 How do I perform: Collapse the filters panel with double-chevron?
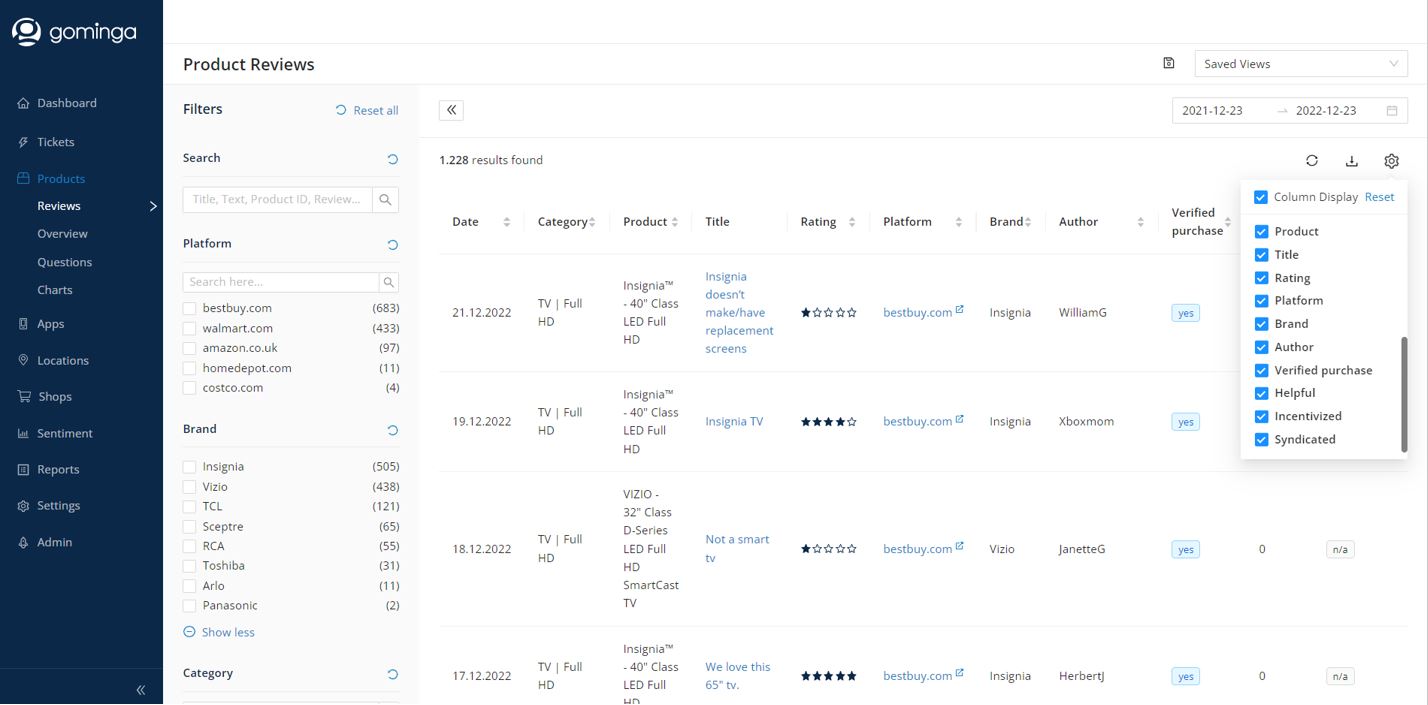[451, 110]
